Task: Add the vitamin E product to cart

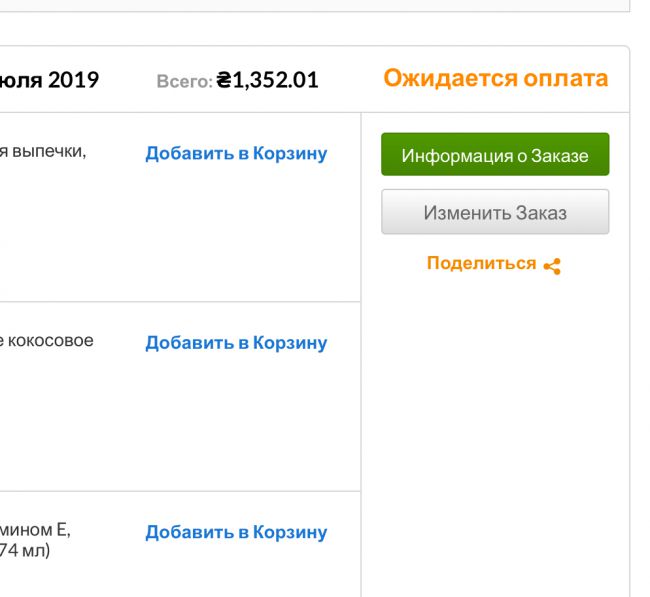Action: coord(236,532)
